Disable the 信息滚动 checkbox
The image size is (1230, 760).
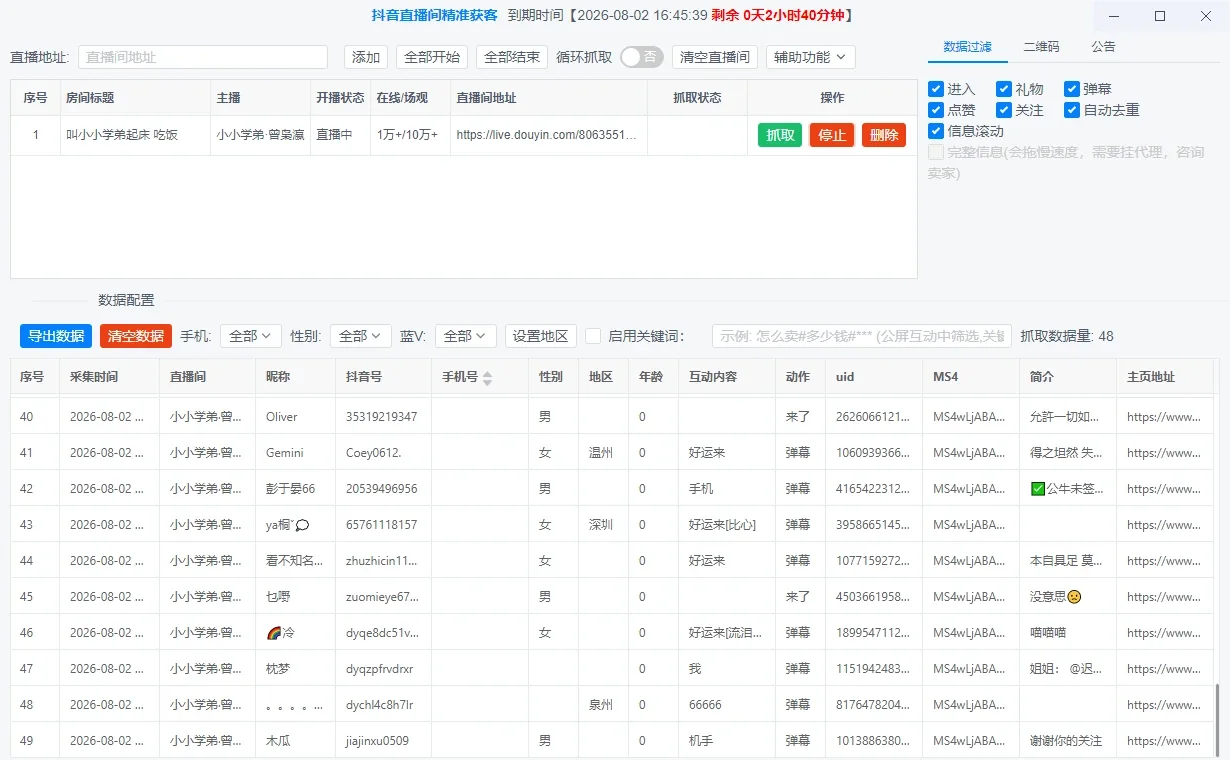(x=936, y=131)
